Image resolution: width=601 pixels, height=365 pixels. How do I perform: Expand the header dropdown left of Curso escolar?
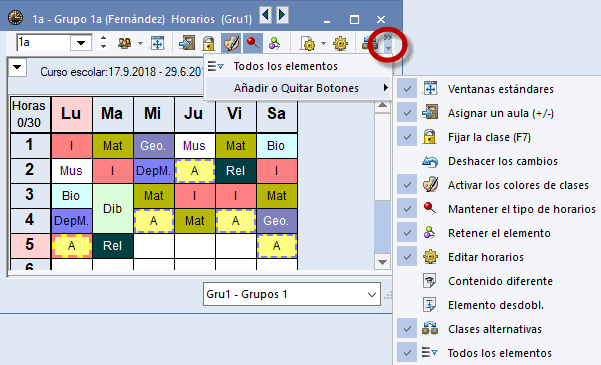(17, 67)
